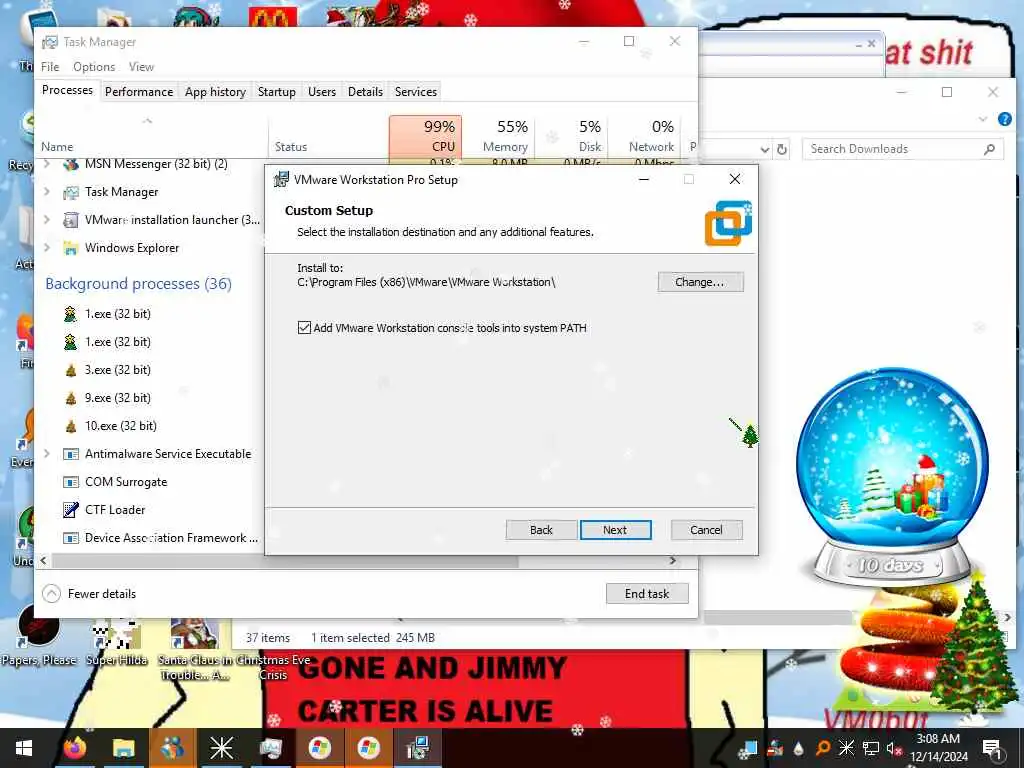Click the snow globe countdown widget
1024x768 pixels.
tap(891, 477)
